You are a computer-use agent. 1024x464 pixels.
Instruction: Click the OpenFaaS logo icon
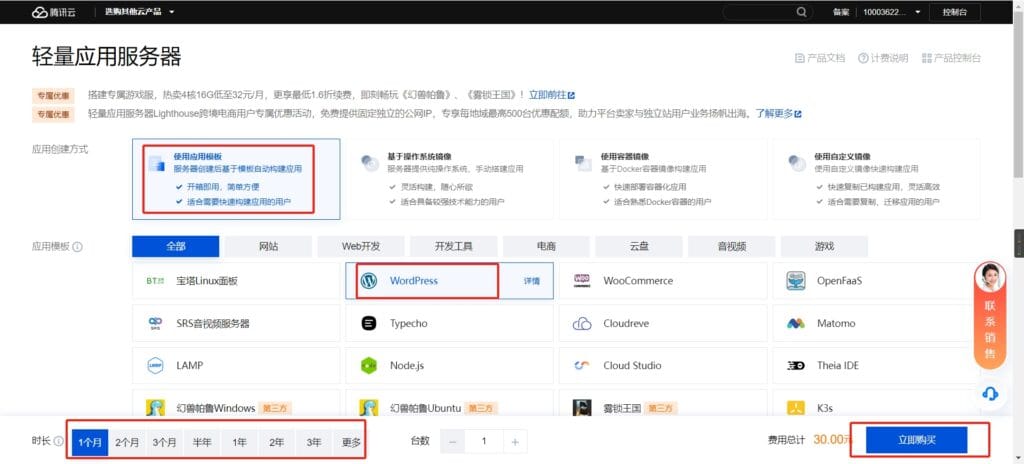(x=795, y=281)
